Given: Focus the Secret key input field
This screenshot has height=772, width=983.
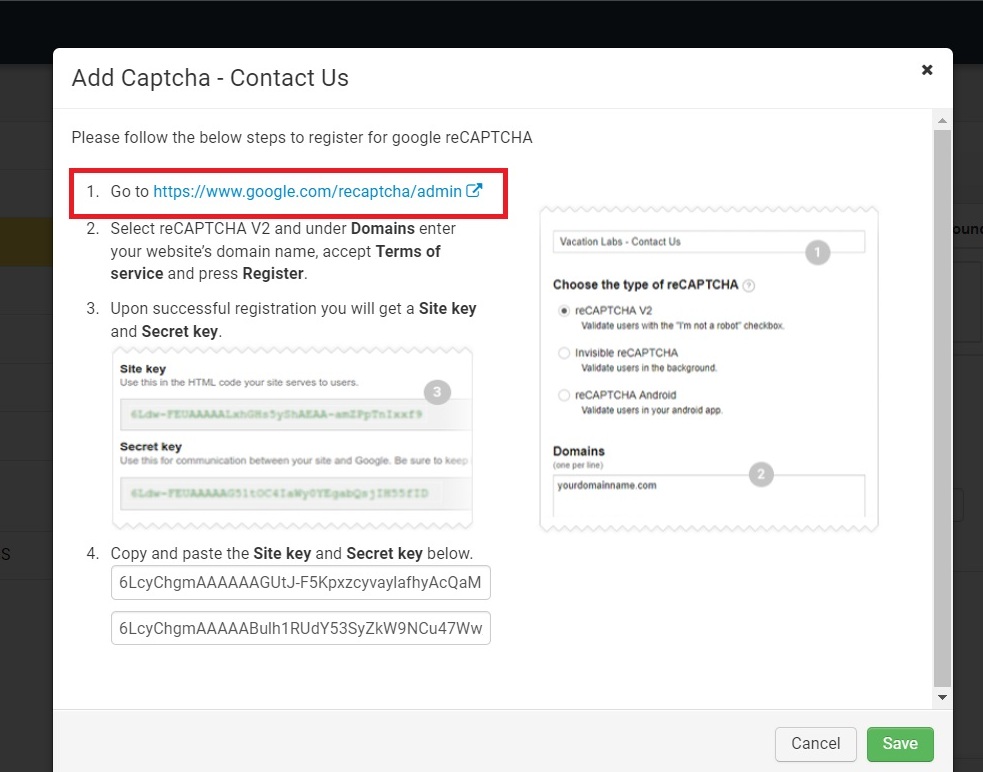Looking at the screenshot, I should click(x=300, y=629).
